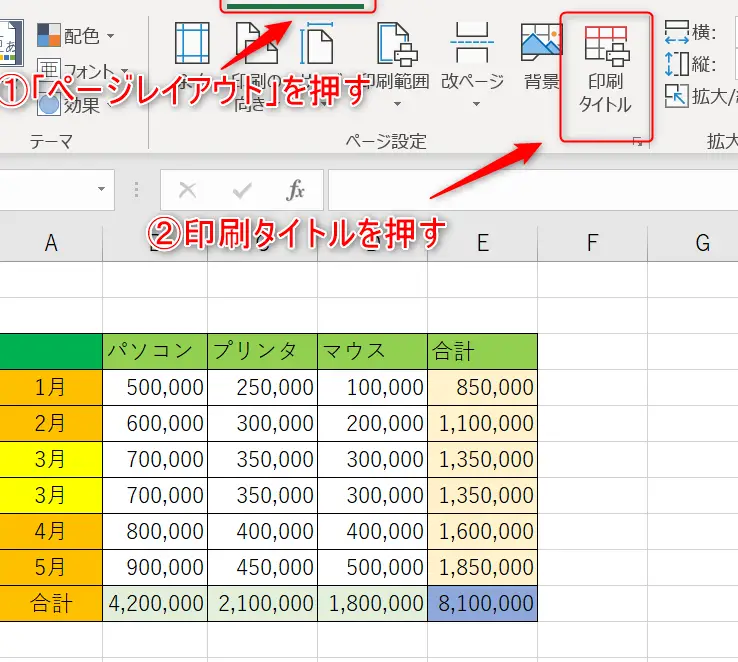Click cell with value 900,000
Viewport: 738px width, 662px height.
coord(155,567)
